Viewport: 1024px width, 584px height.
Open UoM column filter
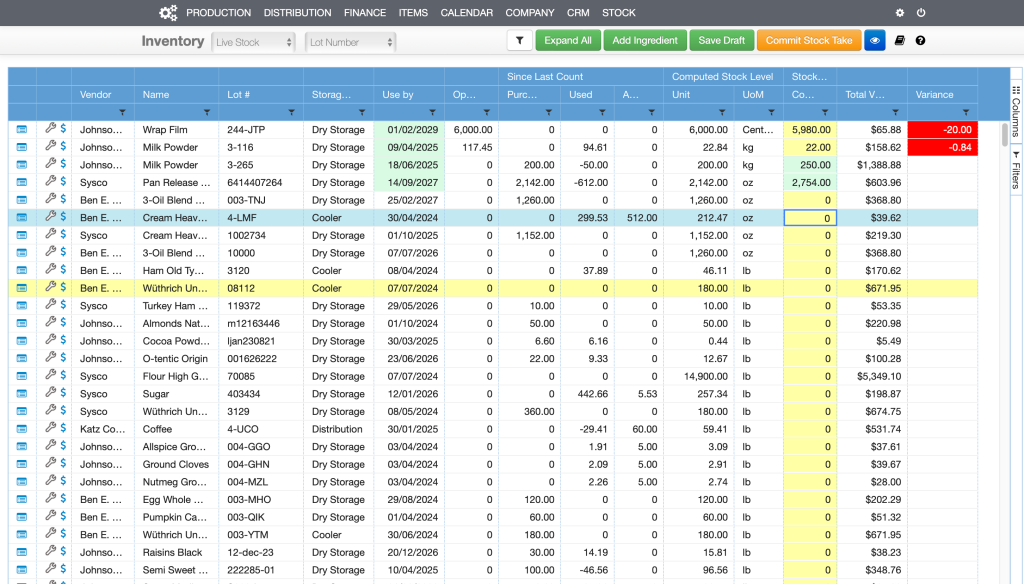coord(771,112)
